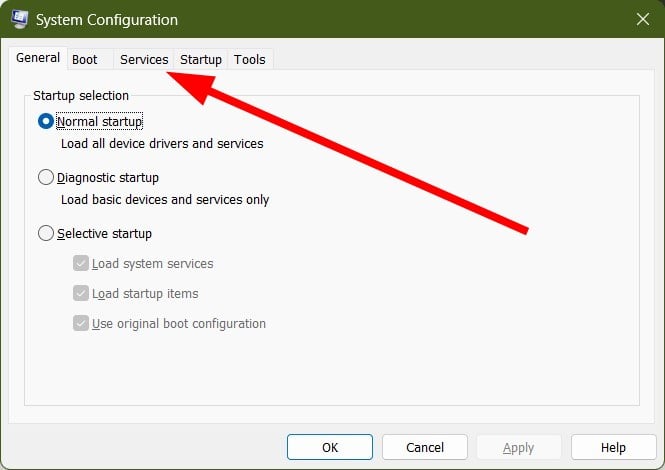Click the 'System Configuration' window title
The height and width of the screenshot is (470, 665).
(107, 20)
